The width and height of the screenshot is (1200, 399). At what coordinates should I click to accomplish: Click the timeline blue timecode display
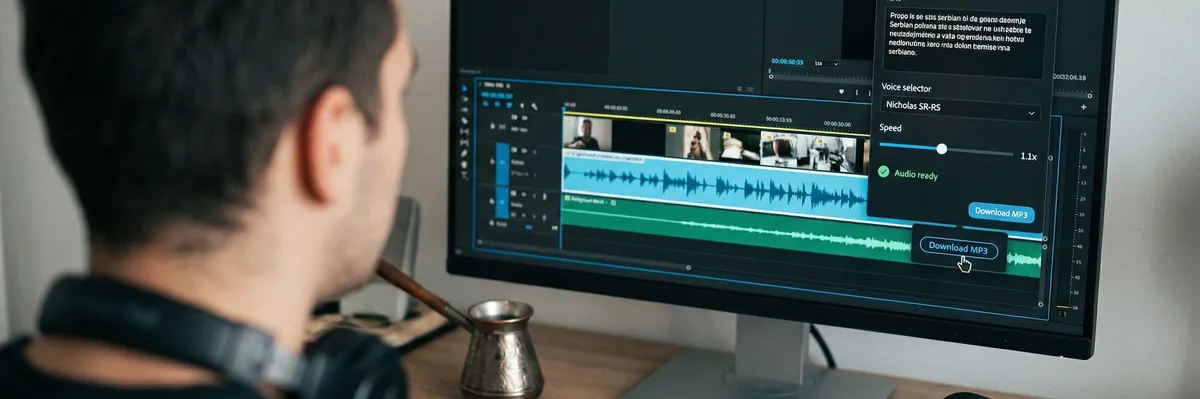[x=496, y=95]
